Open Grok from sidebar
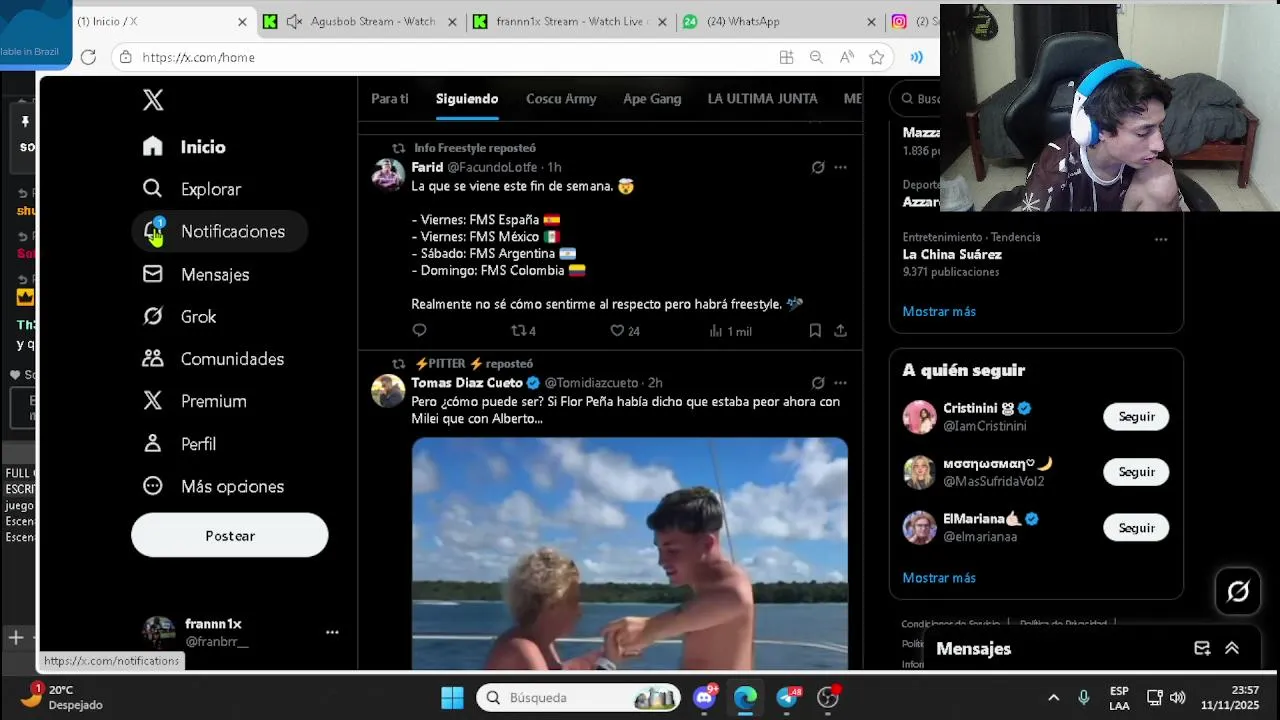 pyautogui.click(x=179, y=317)
